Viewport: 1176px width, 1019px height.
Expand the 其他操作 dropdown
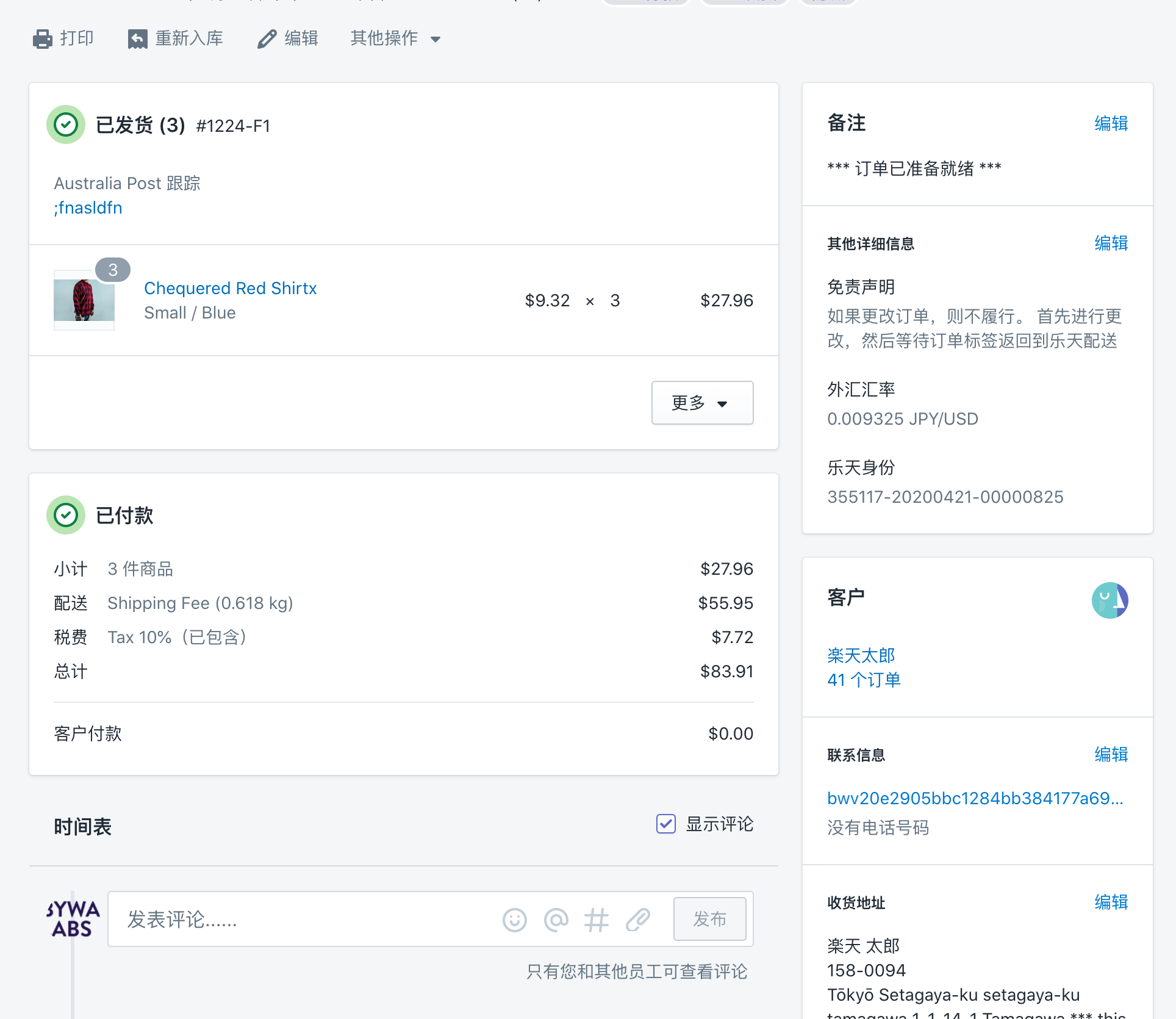pos(395,38)
